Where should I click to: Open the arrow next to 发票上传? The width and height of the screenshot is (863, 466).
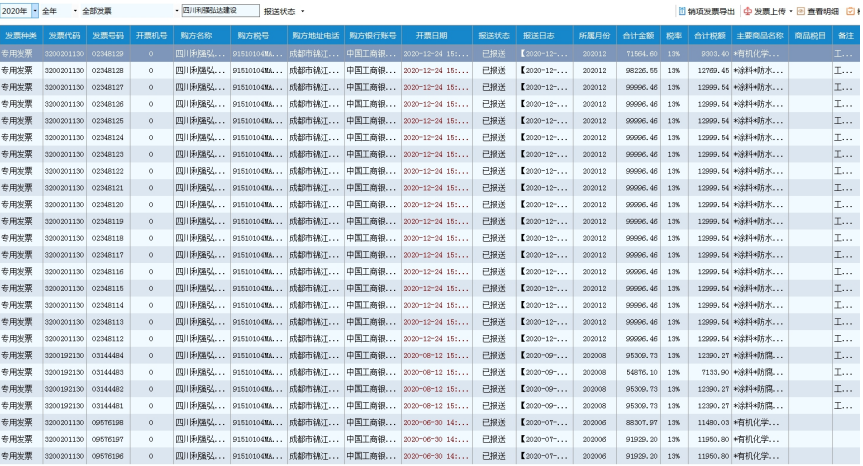point(791,11)
